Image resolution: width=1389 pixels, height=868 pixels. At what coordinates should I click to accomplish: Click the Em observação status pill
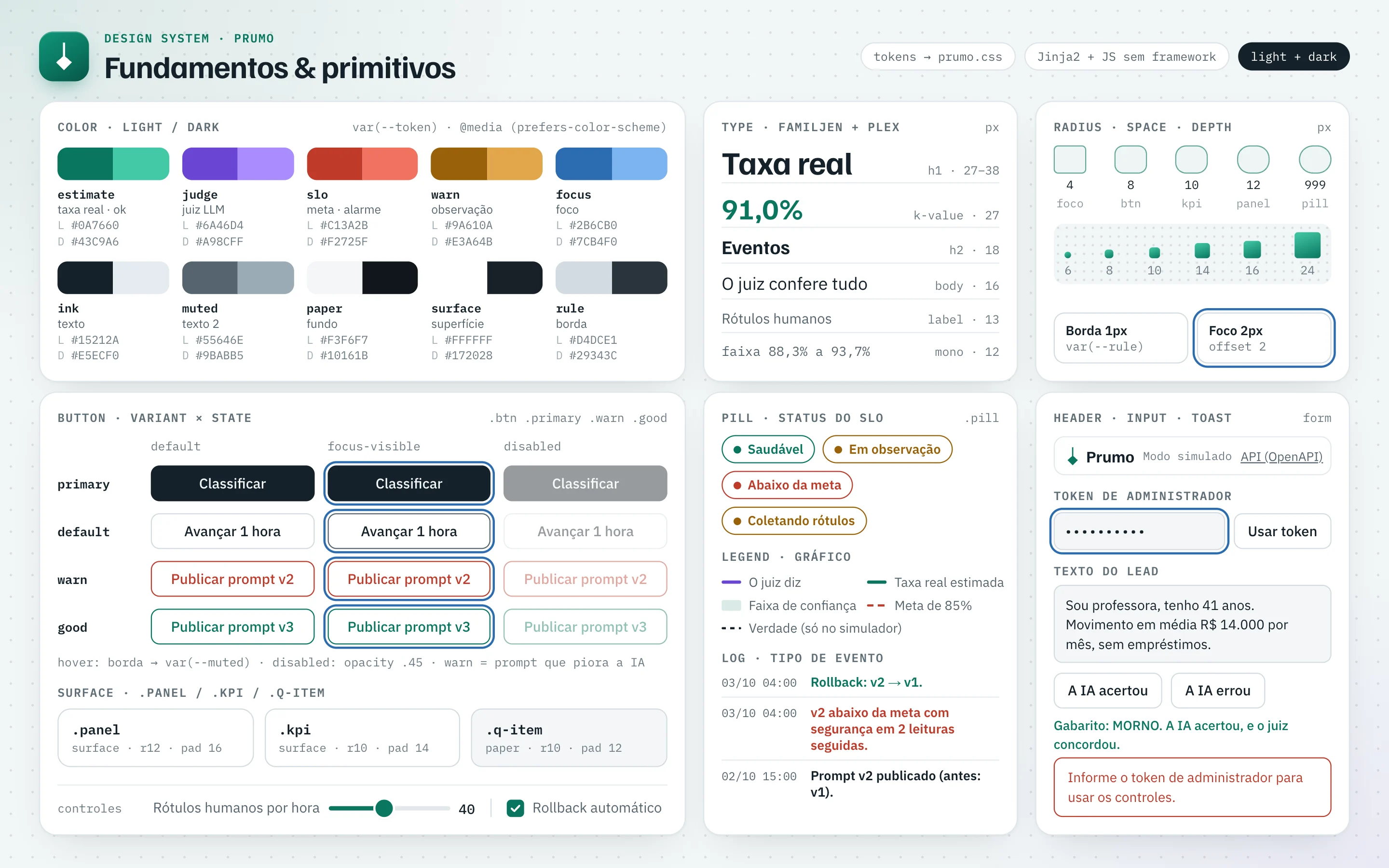(x=887, y=449)
